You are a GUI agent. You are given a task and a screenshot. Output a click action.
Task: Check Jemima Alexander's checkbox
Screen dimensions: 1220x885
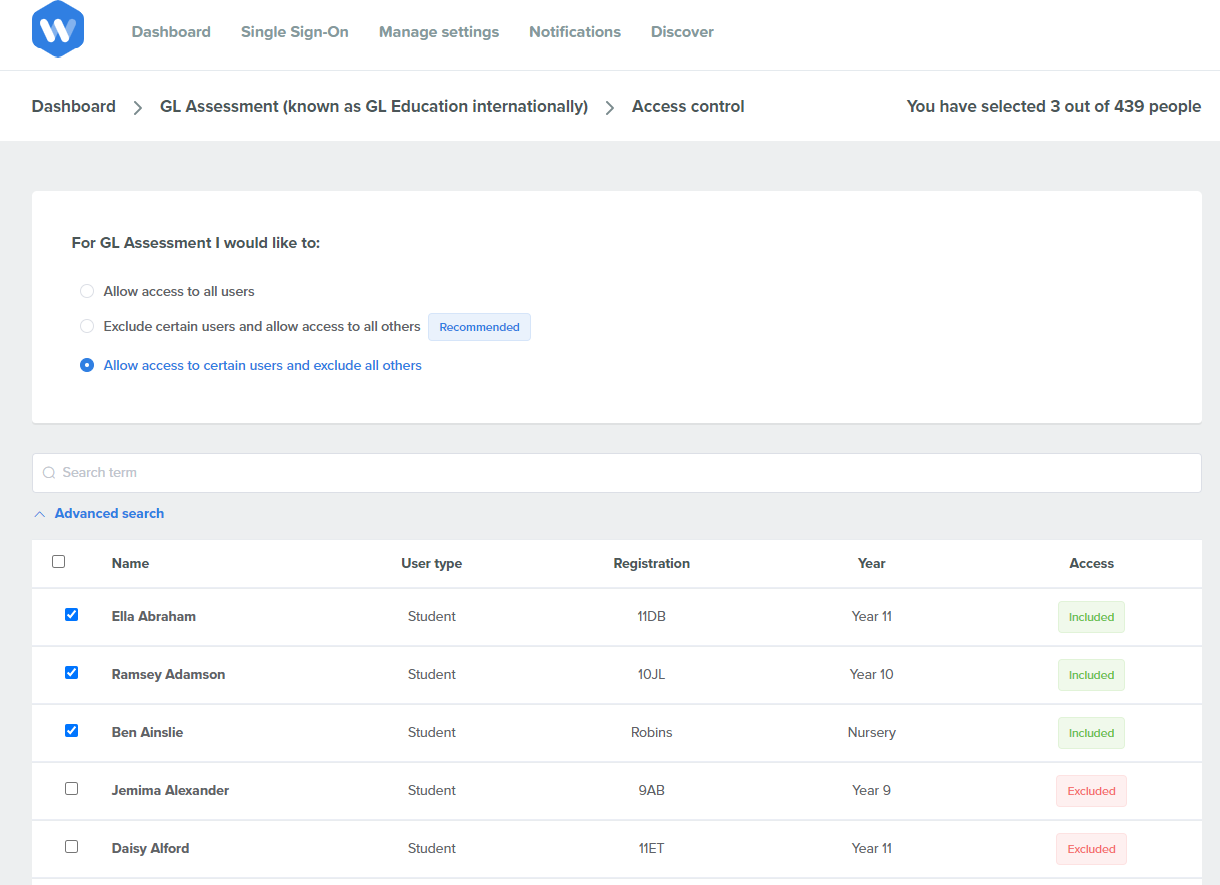[71, 789]
